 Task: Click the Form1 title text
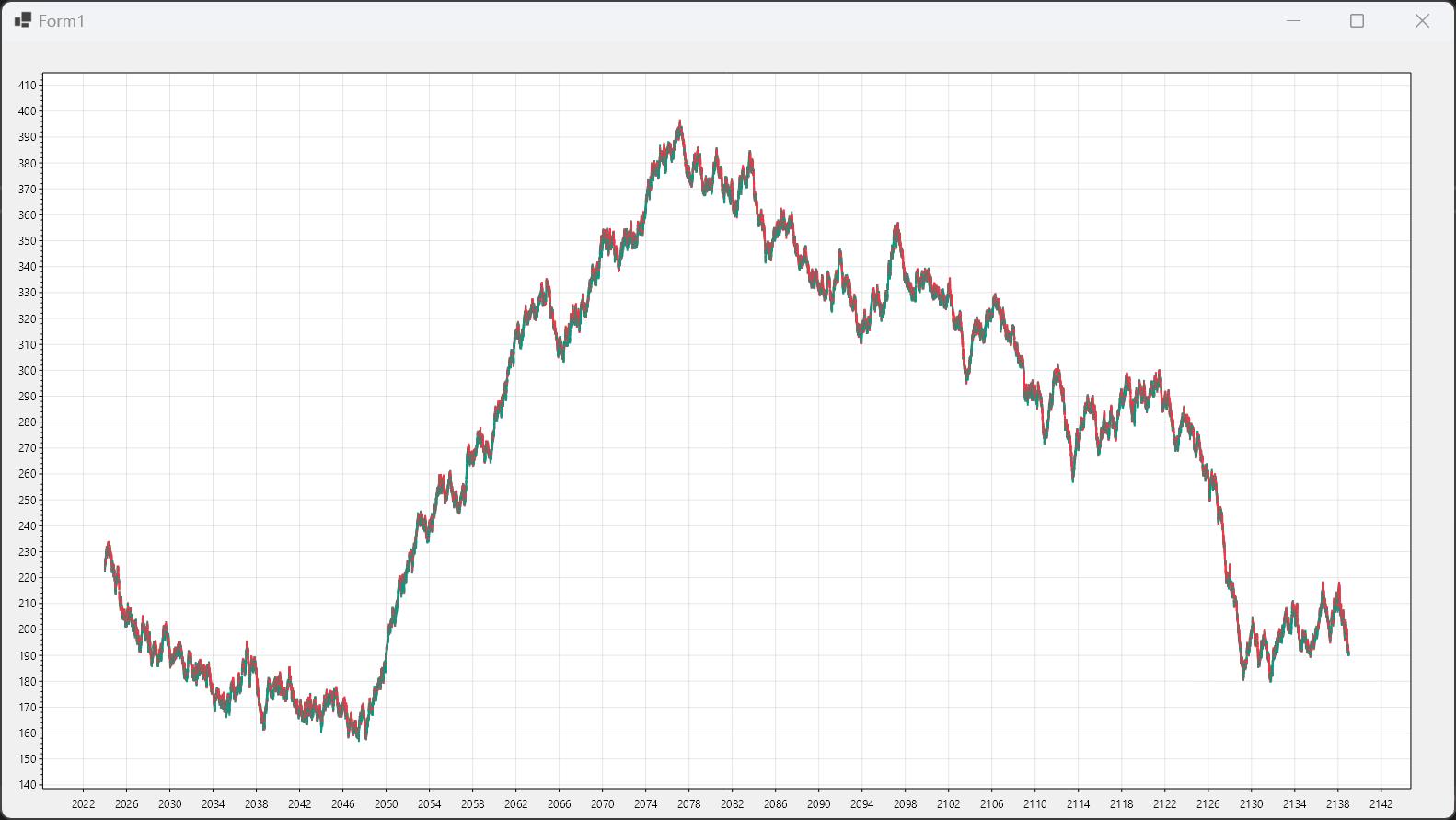[x=62, y=21]
